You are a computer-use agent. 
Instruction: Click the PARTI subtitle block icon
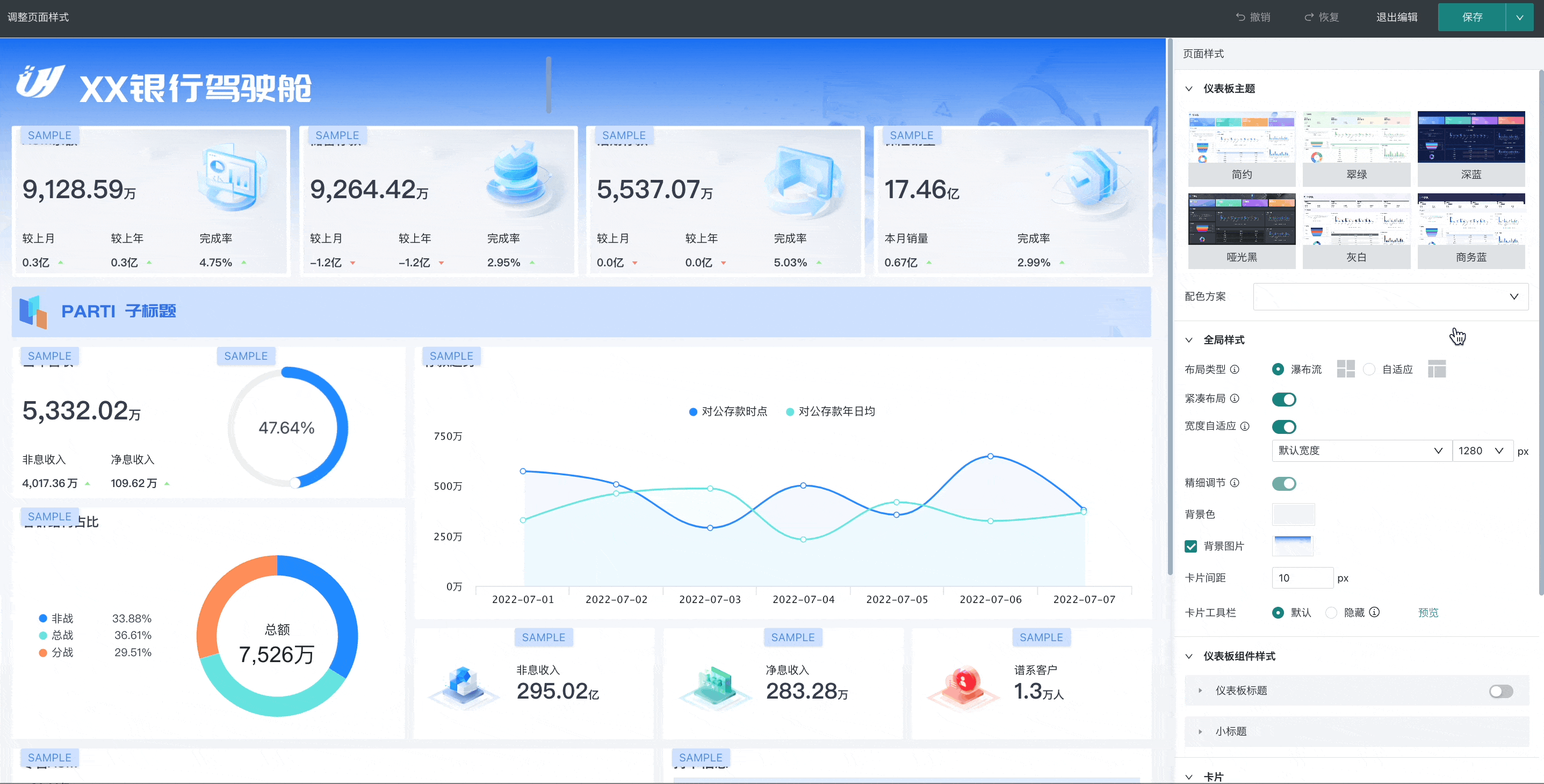[33, 311]
